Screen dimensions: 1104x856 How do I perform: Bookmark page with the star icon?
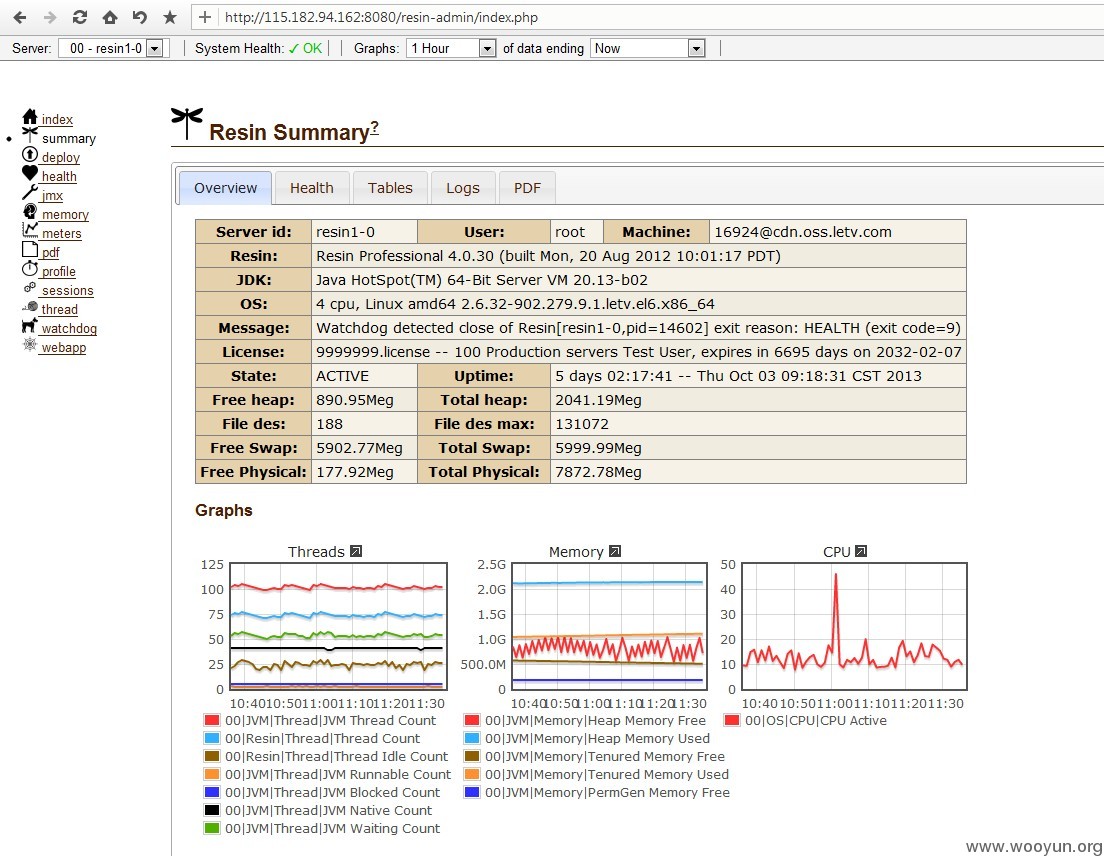[170, 18]
